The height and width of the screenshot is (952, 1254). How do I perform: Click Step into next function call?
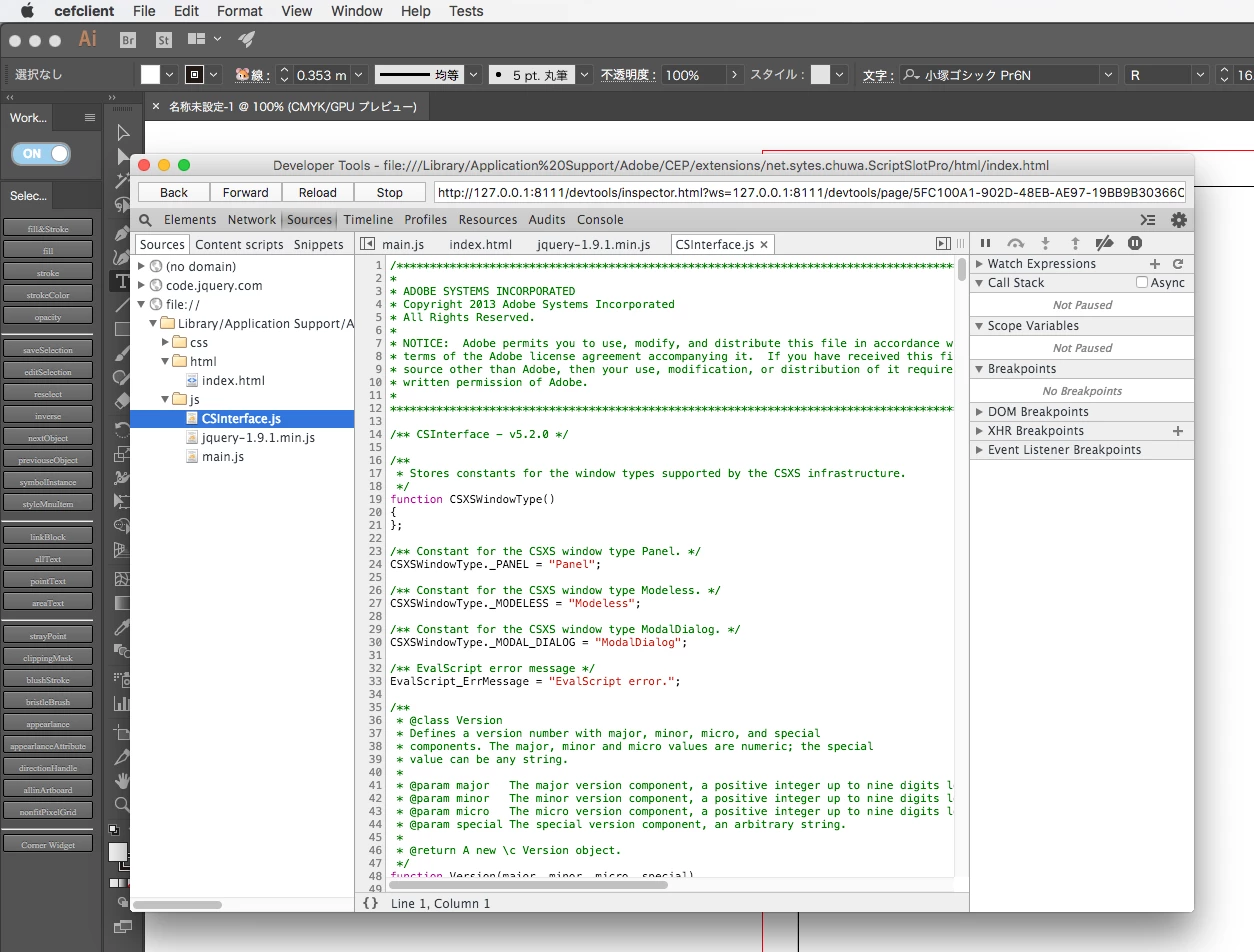(1045, 243)
